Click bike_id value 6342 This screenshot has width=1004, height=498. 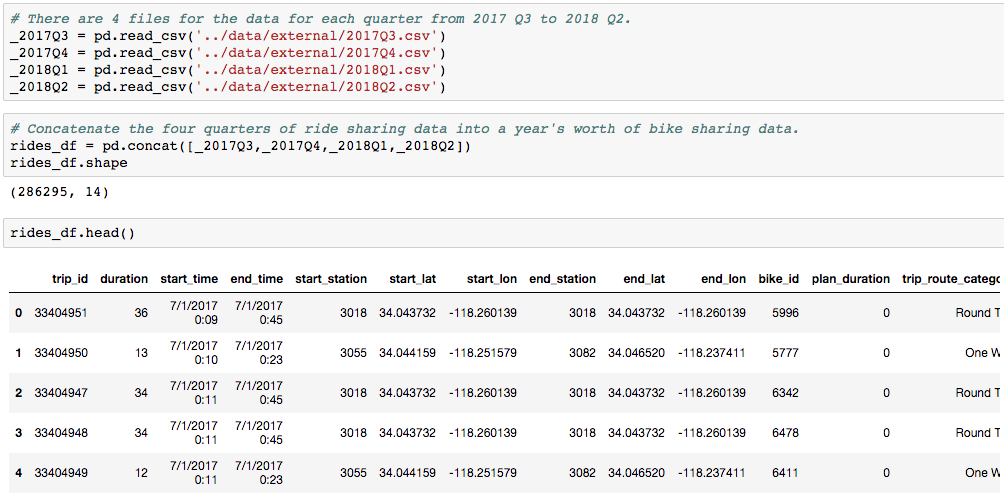786,393
